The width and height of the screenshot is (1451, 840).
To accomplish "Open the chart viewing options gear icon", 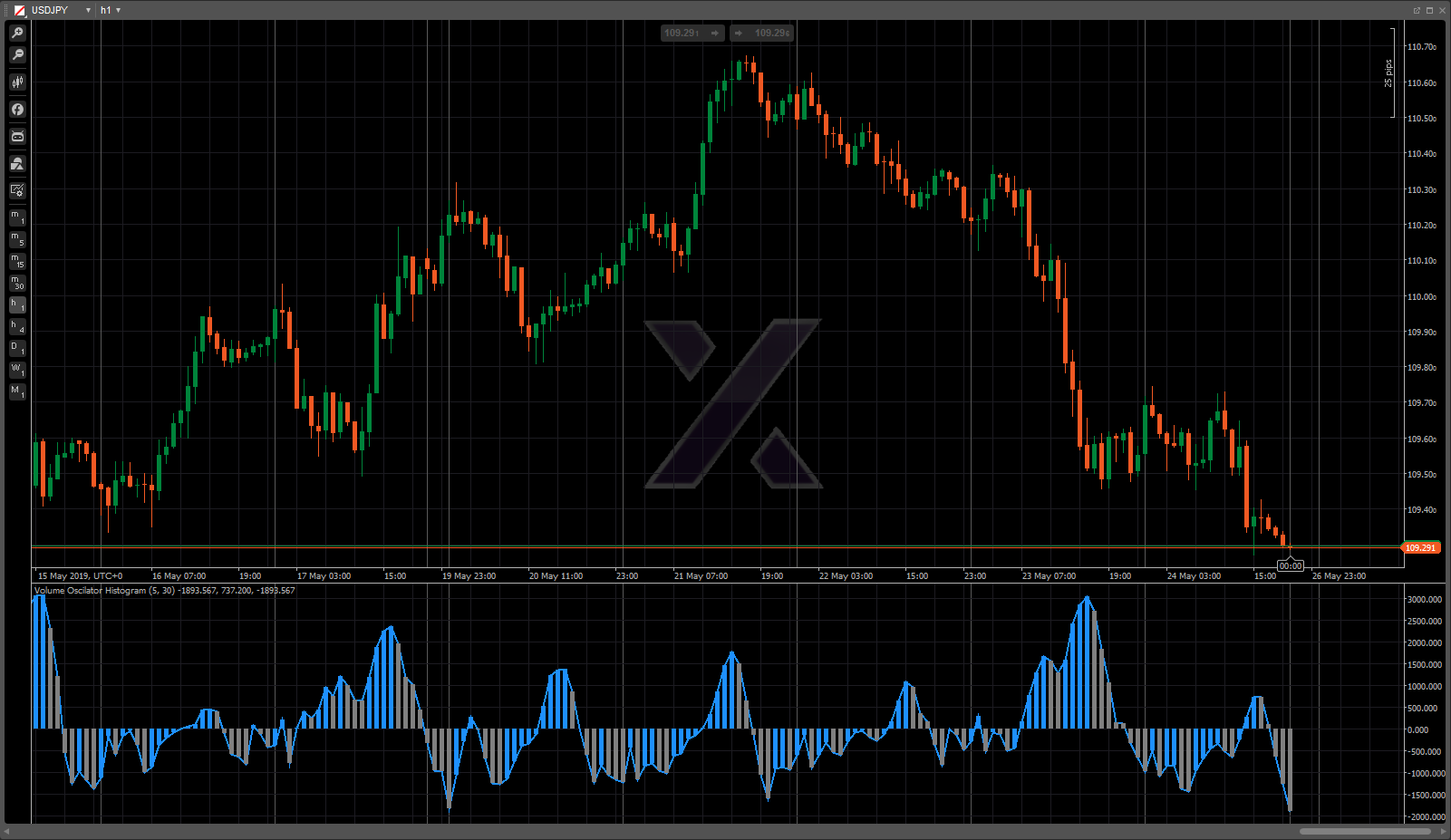I will click(17, 190).
